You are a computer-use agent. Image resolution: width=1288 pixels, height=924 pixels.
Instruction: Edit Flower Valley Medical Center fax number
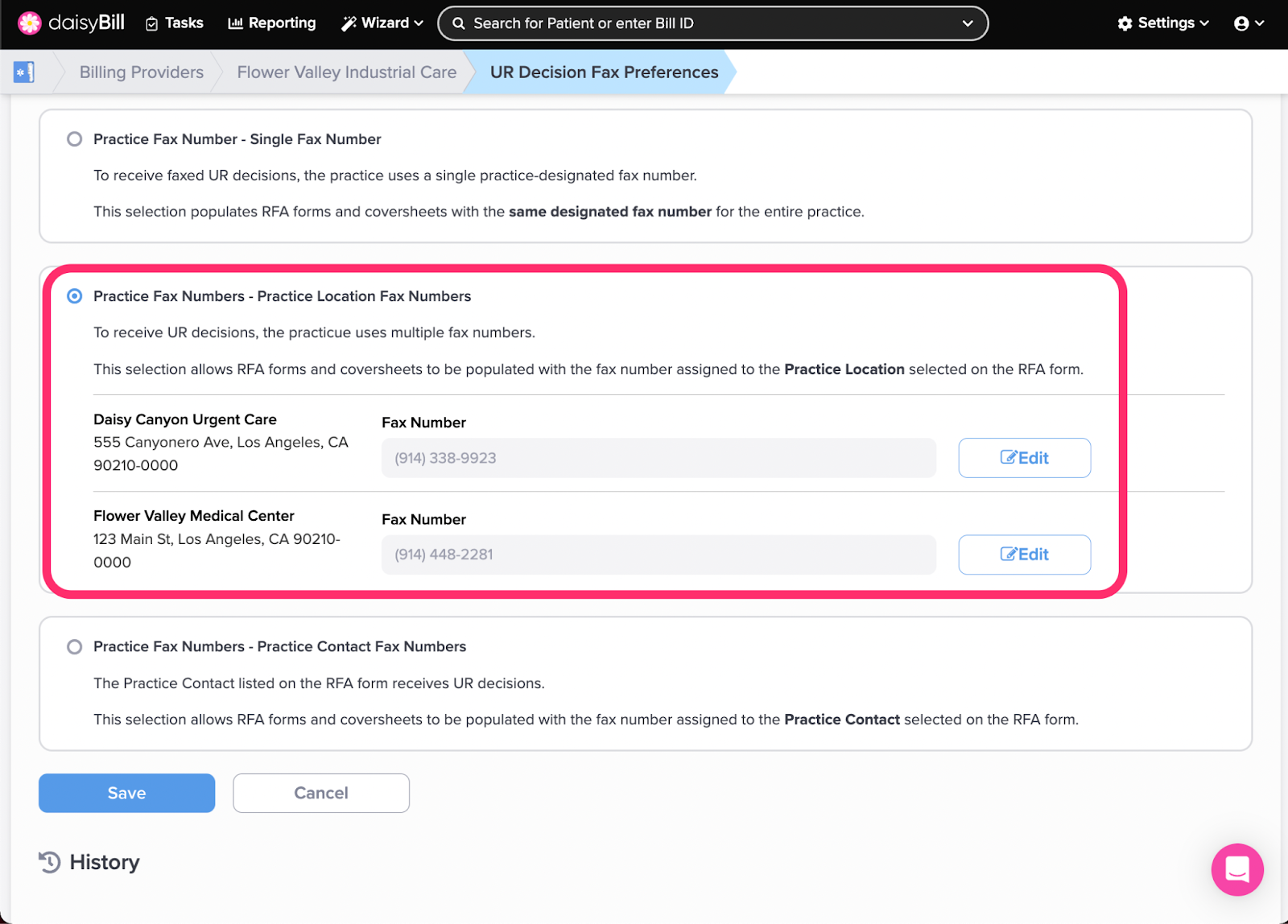coord(1024,555)
